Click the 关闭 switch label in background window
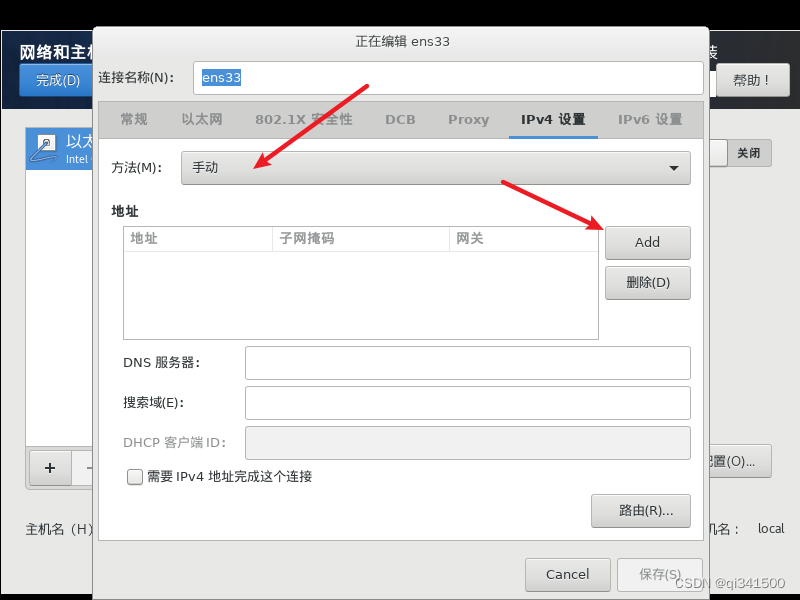Viewport: 800px width, 600px height. (748, 153)
